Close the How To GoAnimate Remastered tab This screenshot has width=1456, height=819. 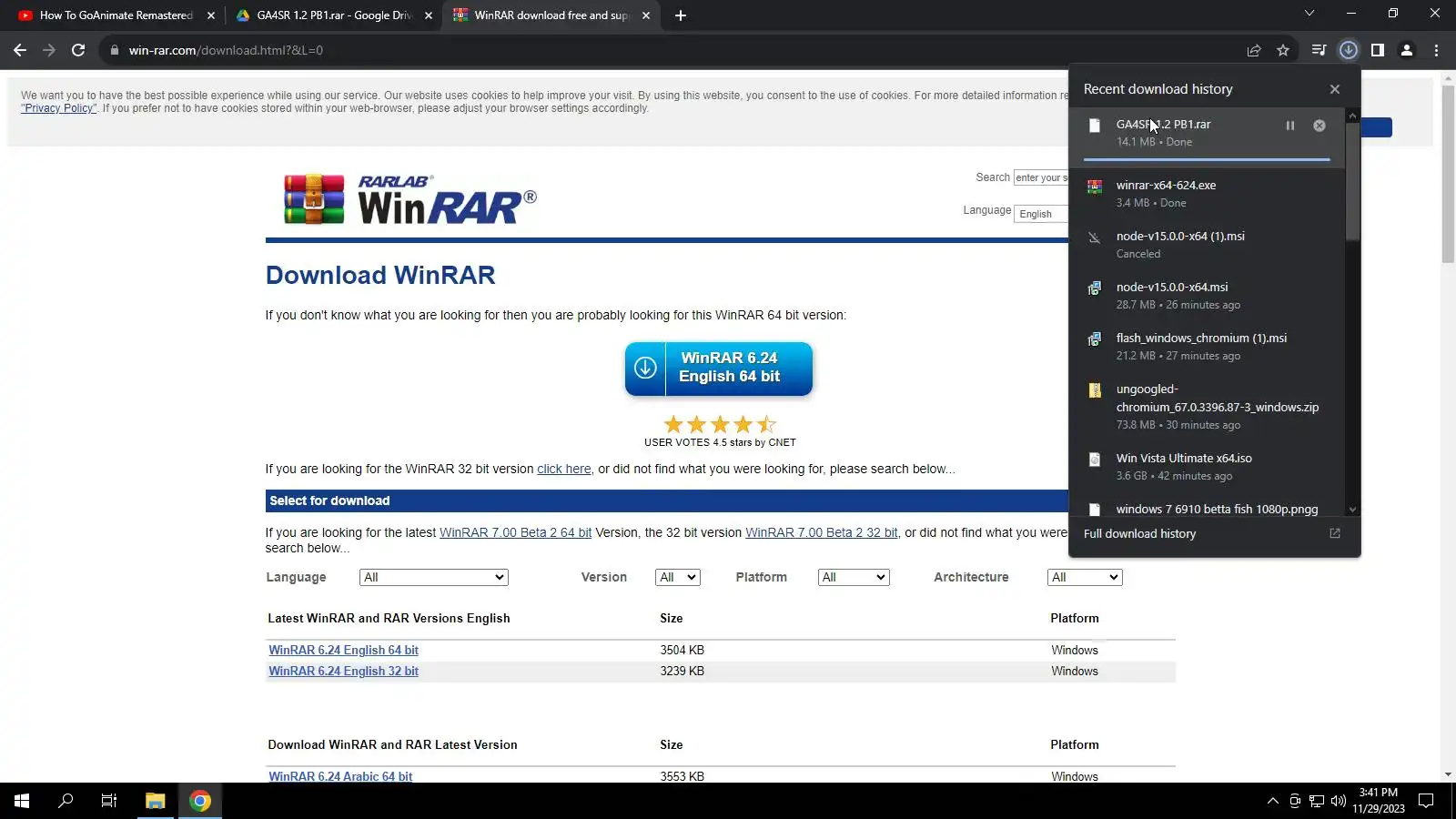point(211,15)
